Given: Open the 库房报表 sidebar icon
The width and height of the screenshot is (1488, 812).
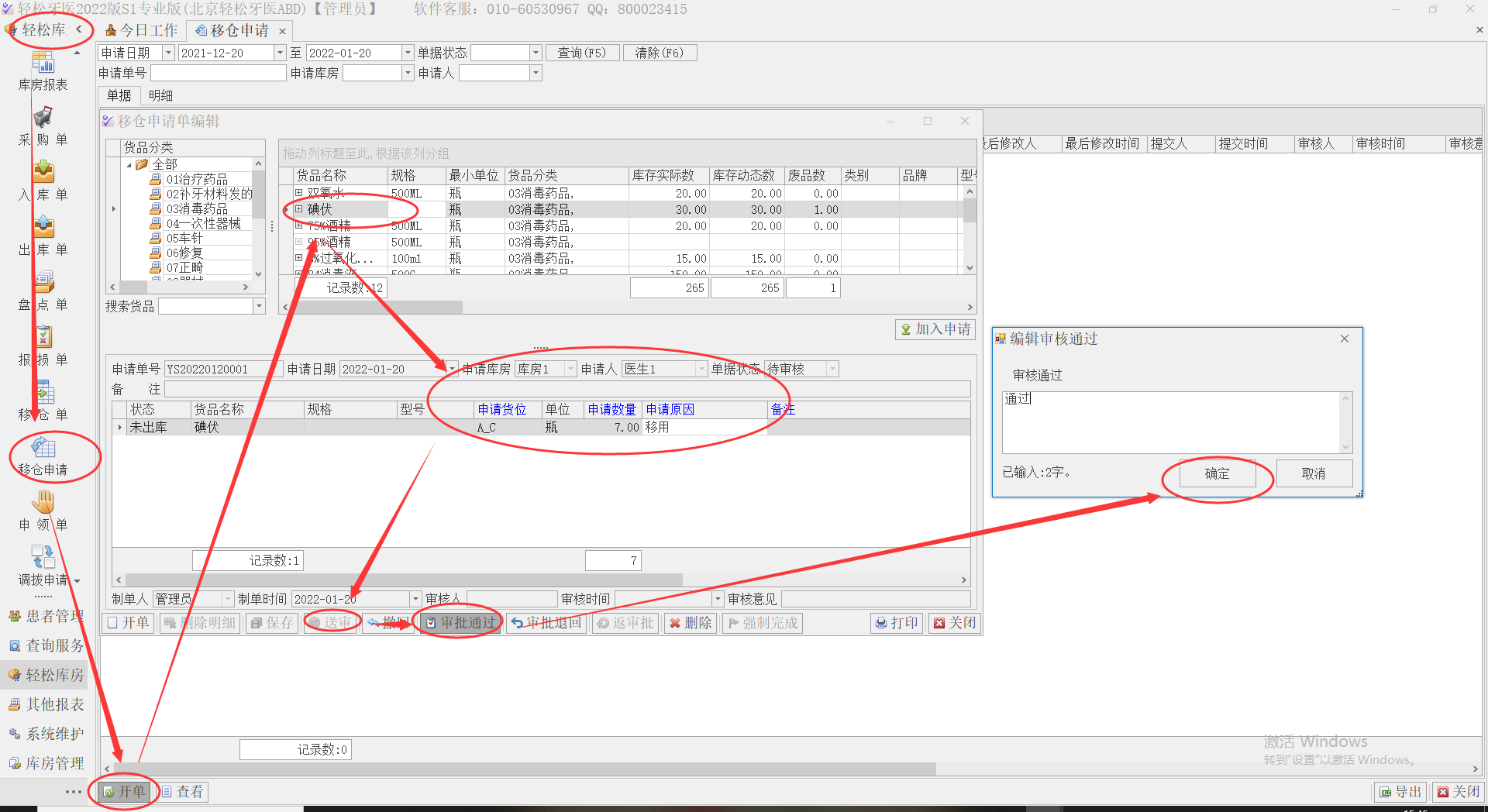Looking at the screenshot, I should point(43,62).
